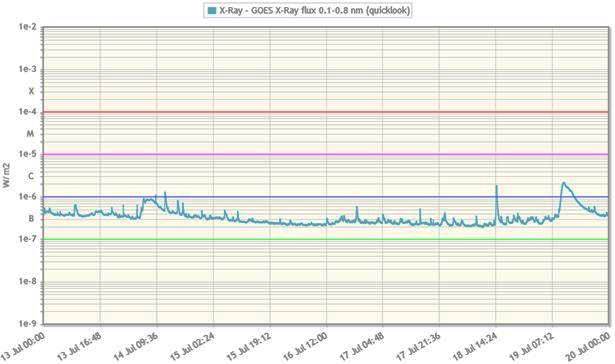The height and width of the screenshot is (364, 615).
Task: Click the teal X-Ray legend color swatch
Action: [x=211, y=11]
